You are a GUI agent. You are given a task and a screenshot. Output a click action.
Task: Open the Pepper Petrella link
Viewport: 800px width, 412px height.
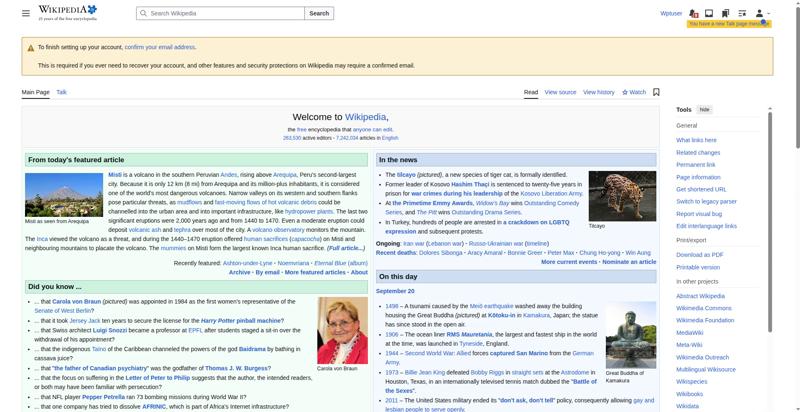point(104,397)
